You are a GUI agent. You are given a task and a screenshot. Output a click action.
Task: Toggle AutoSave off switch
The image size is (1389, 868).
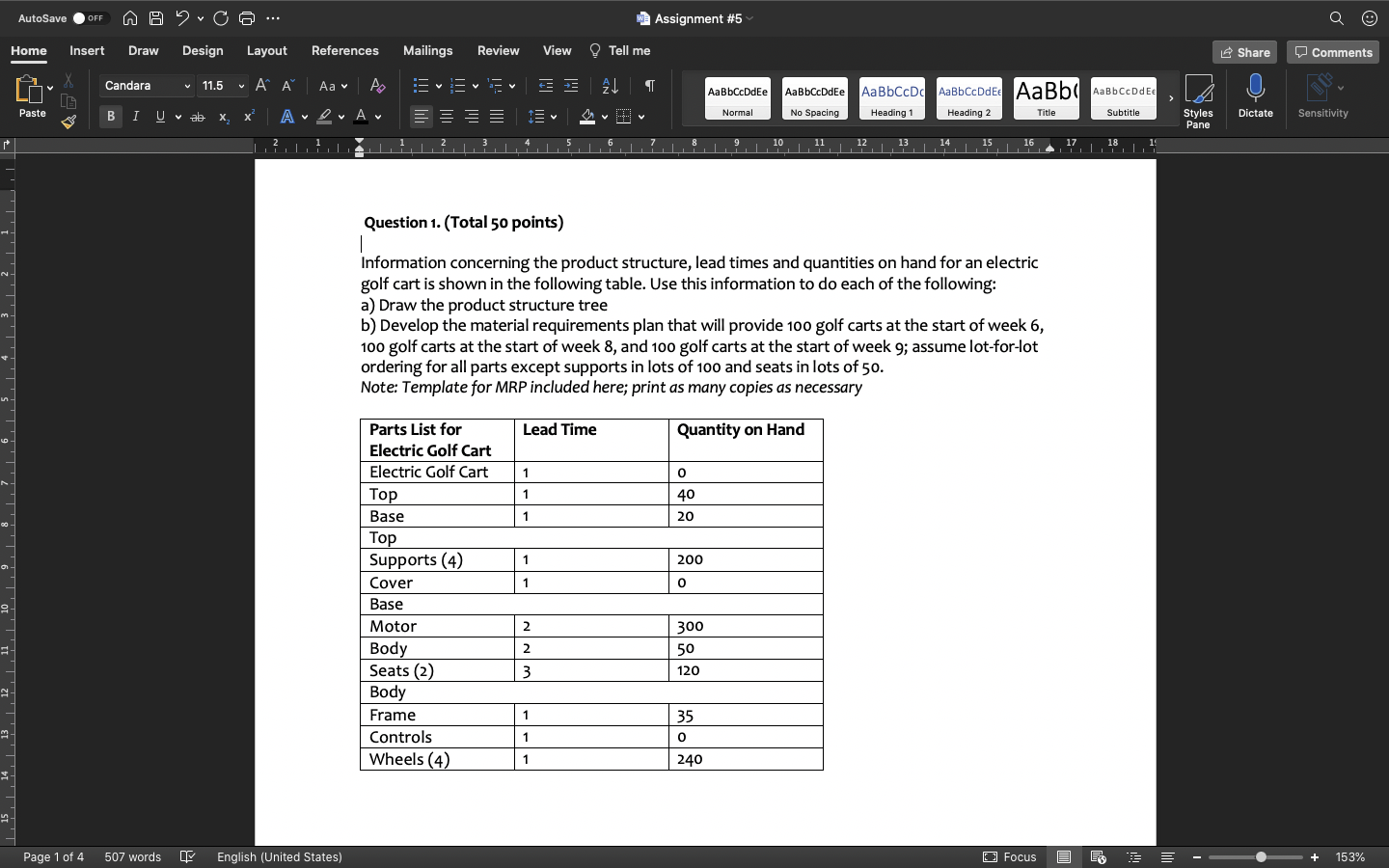(x=93, y=17)
